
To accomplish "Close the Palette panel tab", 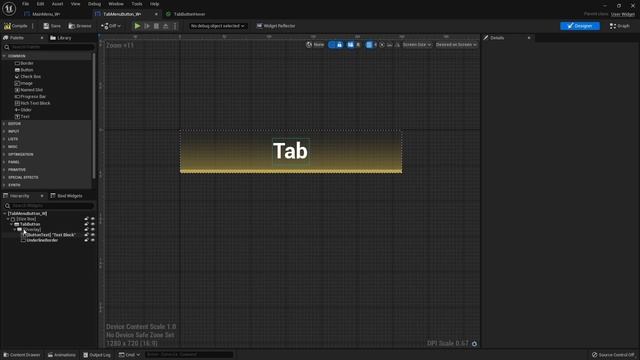I will click(42, 38).
